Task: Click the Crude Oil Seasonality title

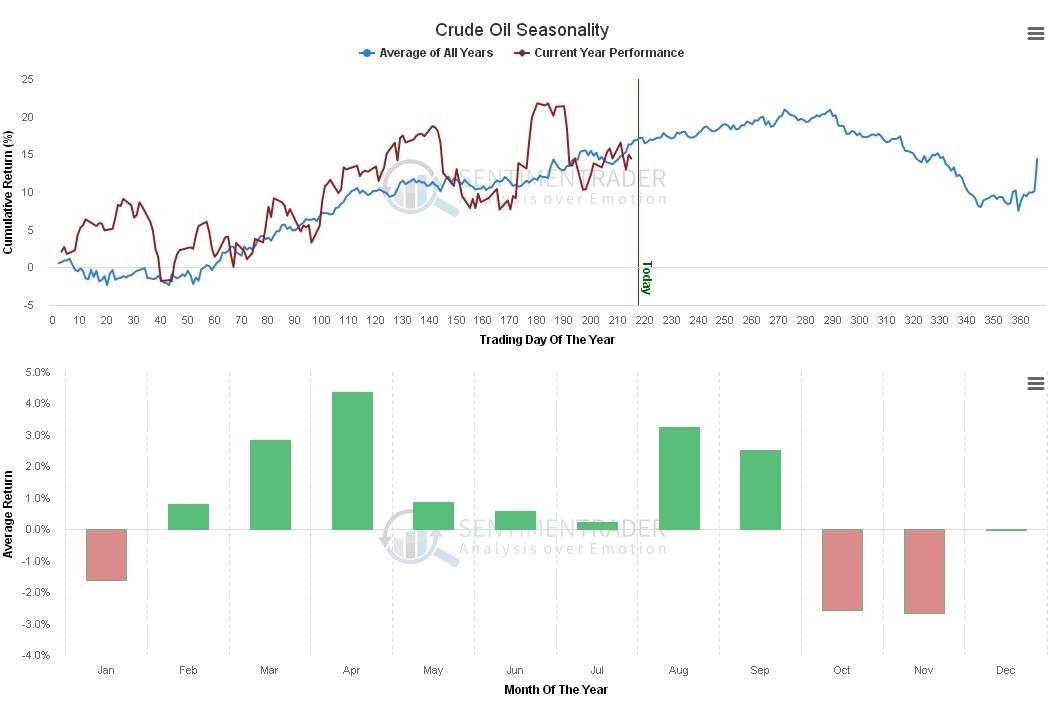Action: pos(522,31)
